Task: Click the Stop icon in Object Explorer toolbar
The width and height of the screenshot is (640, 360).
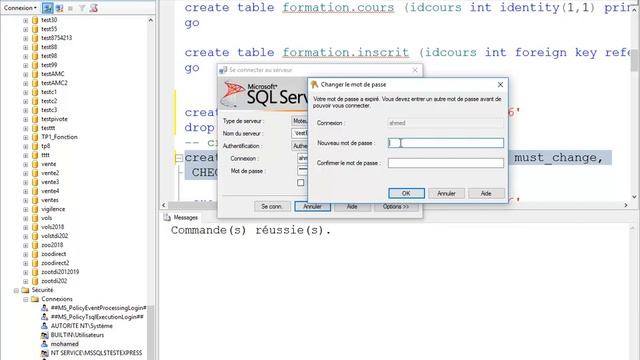Action: point(70,8)
